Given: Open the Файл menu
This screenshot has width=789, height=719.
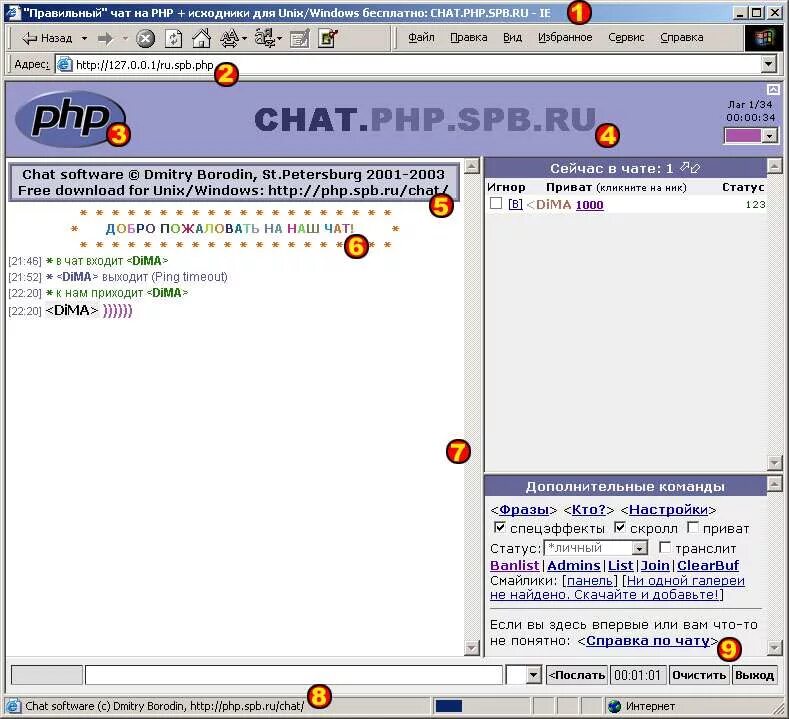Looking at the screenshot, I should pos(421,37).
